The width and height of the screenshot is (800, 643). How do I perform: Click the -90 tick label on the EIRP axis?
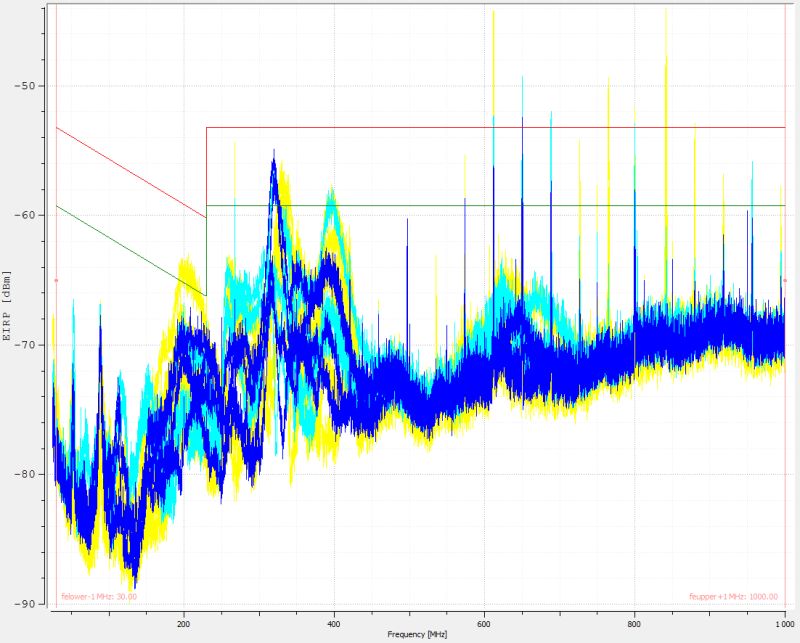24,604
